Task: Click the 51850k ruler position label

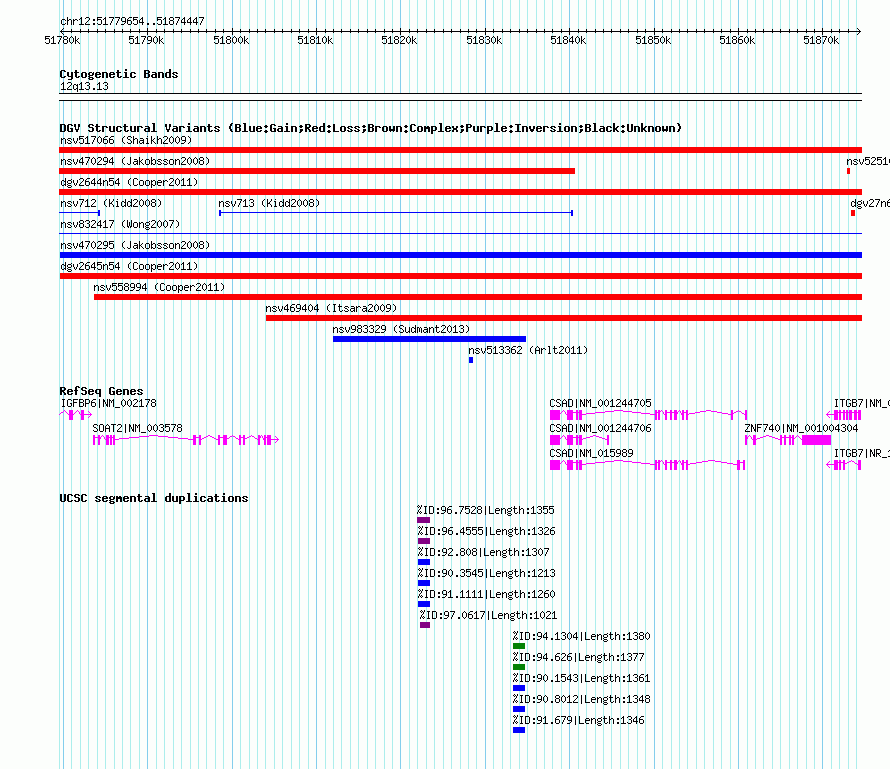Action: [653, 40]
